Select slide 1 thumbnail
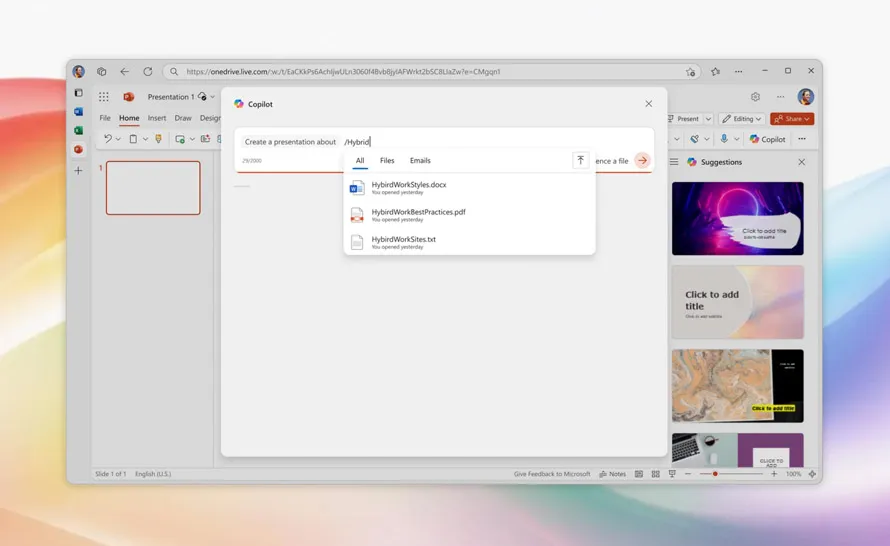 [x=153, y=188]
